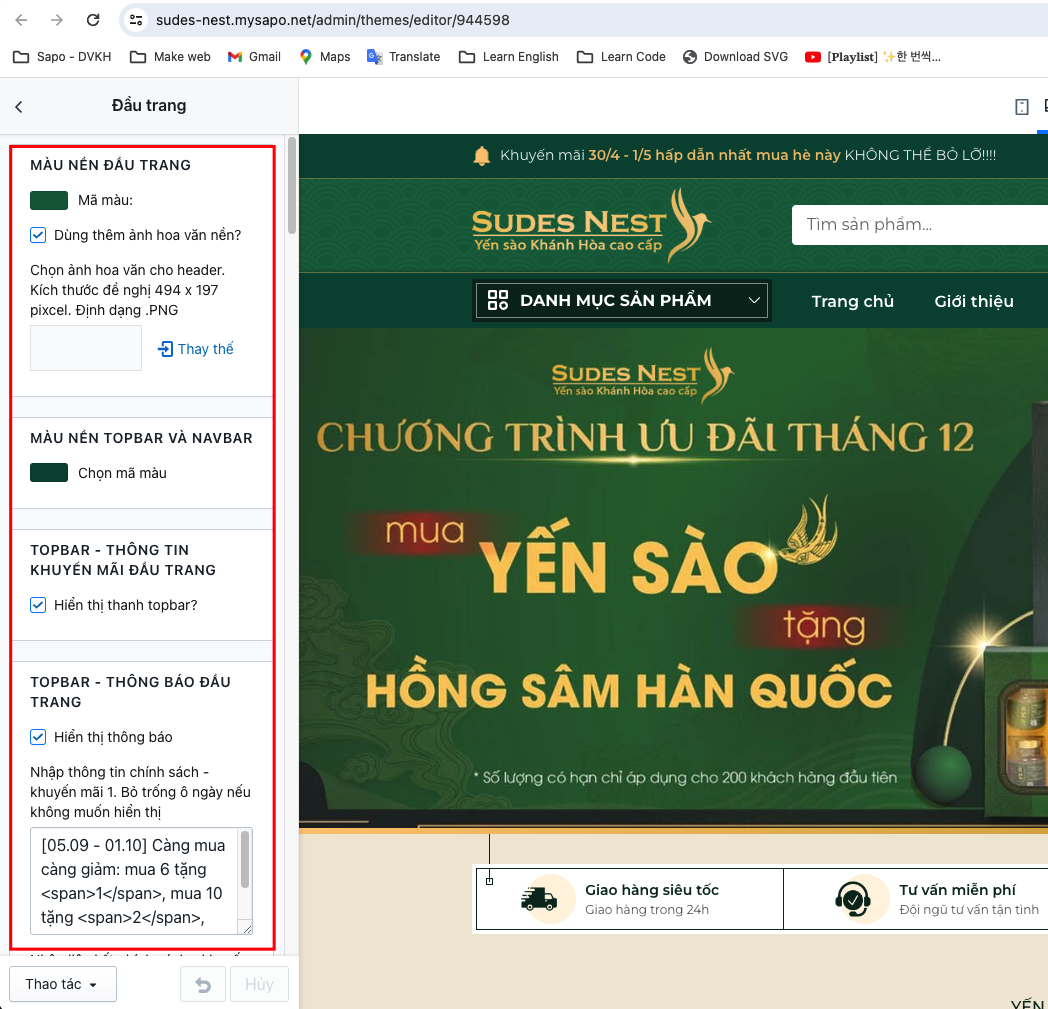Click the MÀU NỀN ĐẦU TRANG heading
The image size is (1048, 1009).
(x=110, y=165)
